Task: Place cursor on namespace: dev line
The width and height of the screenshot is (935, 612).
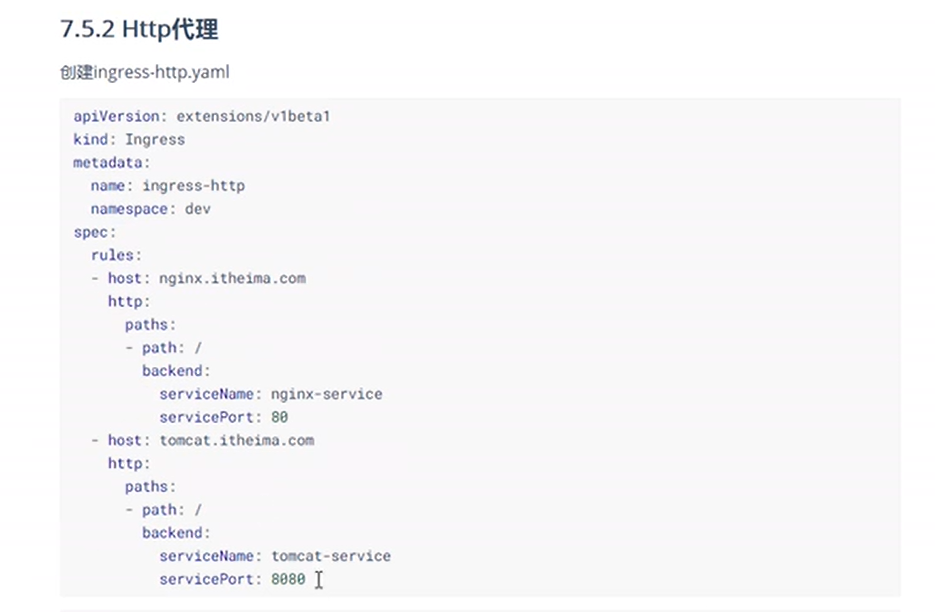Action: pyautogui.click(x=150, y=209)
